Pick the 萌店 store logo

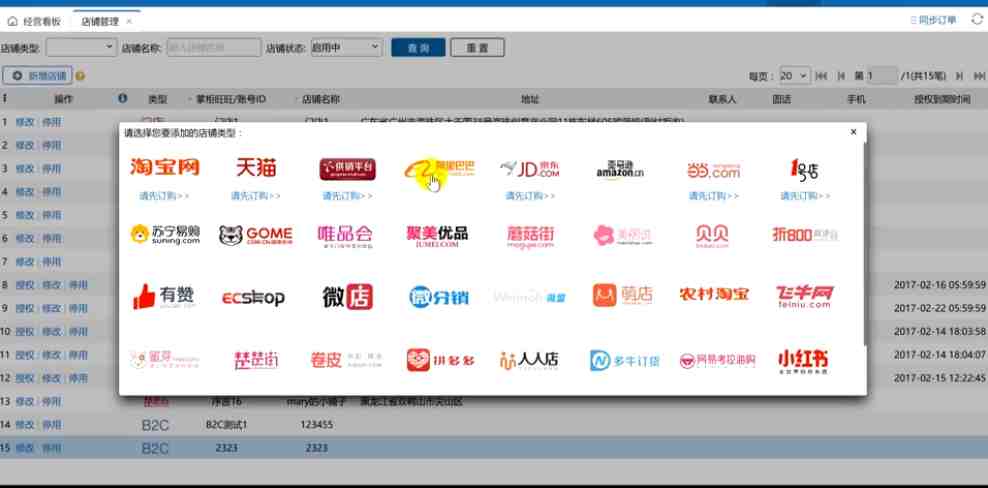click(622, 295)
